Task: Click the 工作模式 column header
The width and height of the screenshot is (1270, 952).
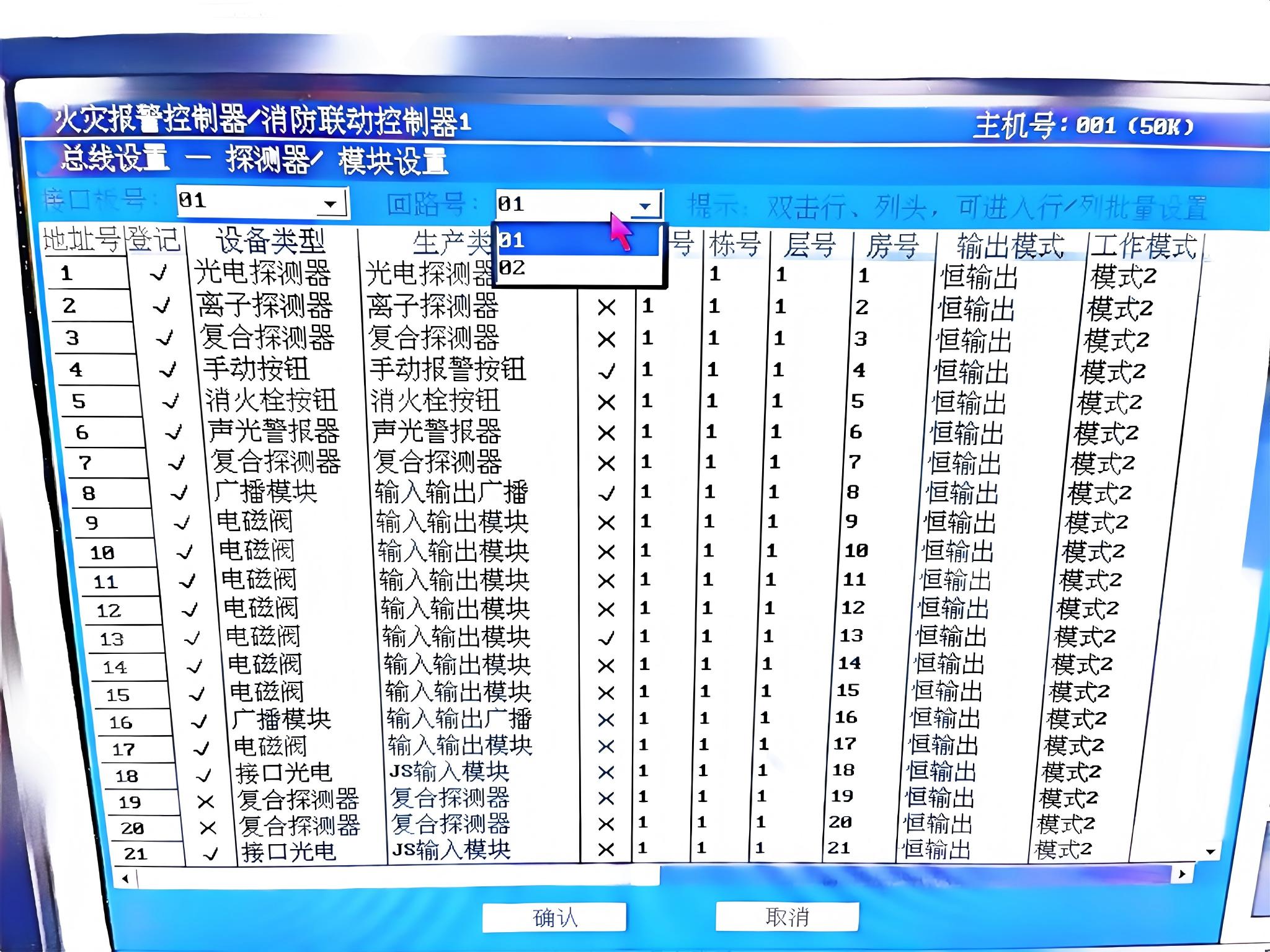Action: click(1143, 246)
